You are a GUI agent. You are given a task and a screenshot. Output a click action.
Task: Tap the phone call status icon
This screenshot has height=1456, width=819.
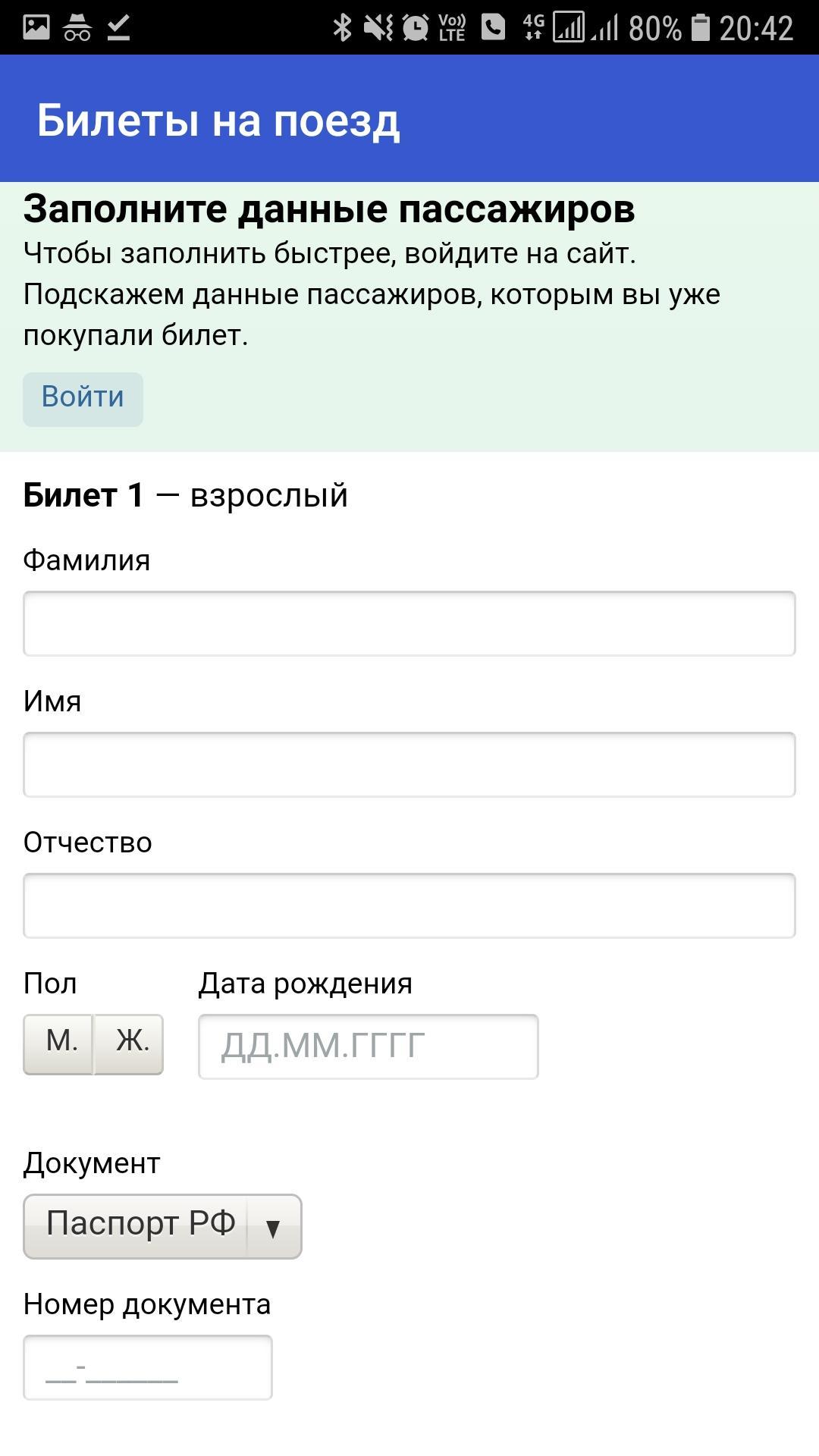click(493, 28)
